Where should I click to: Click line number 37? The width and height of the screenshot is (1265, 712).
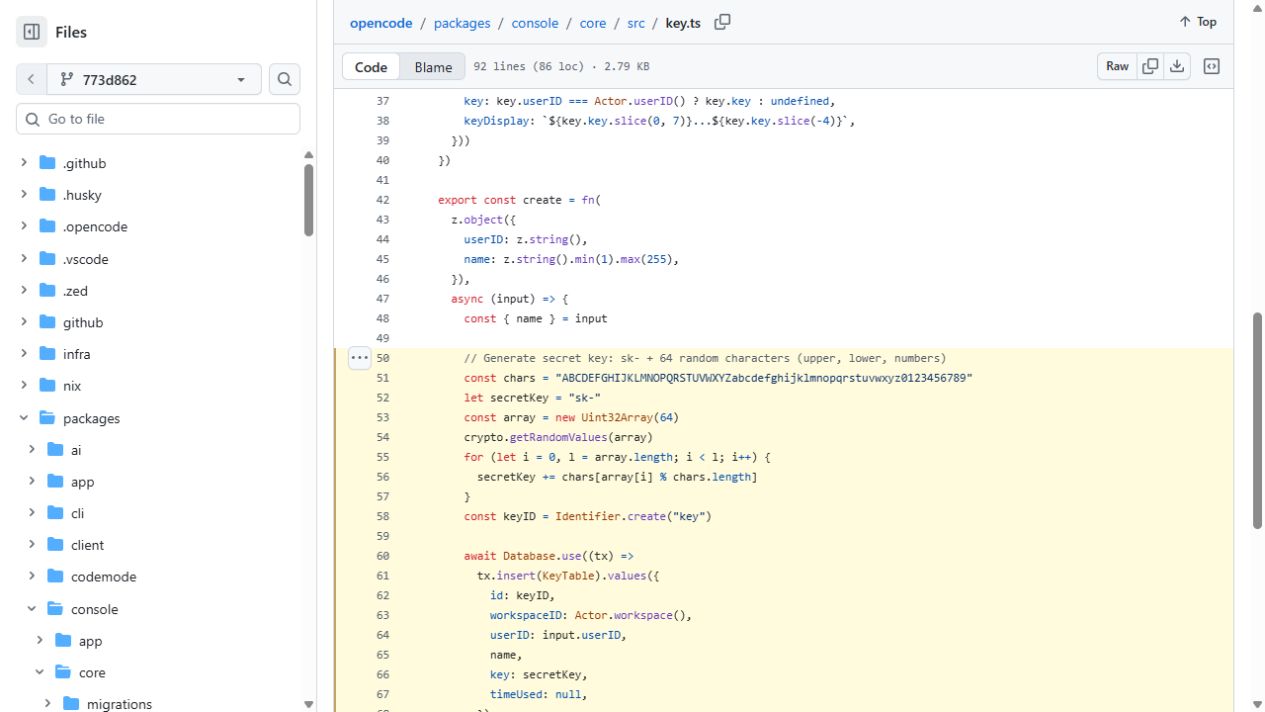tap(382, 101)
